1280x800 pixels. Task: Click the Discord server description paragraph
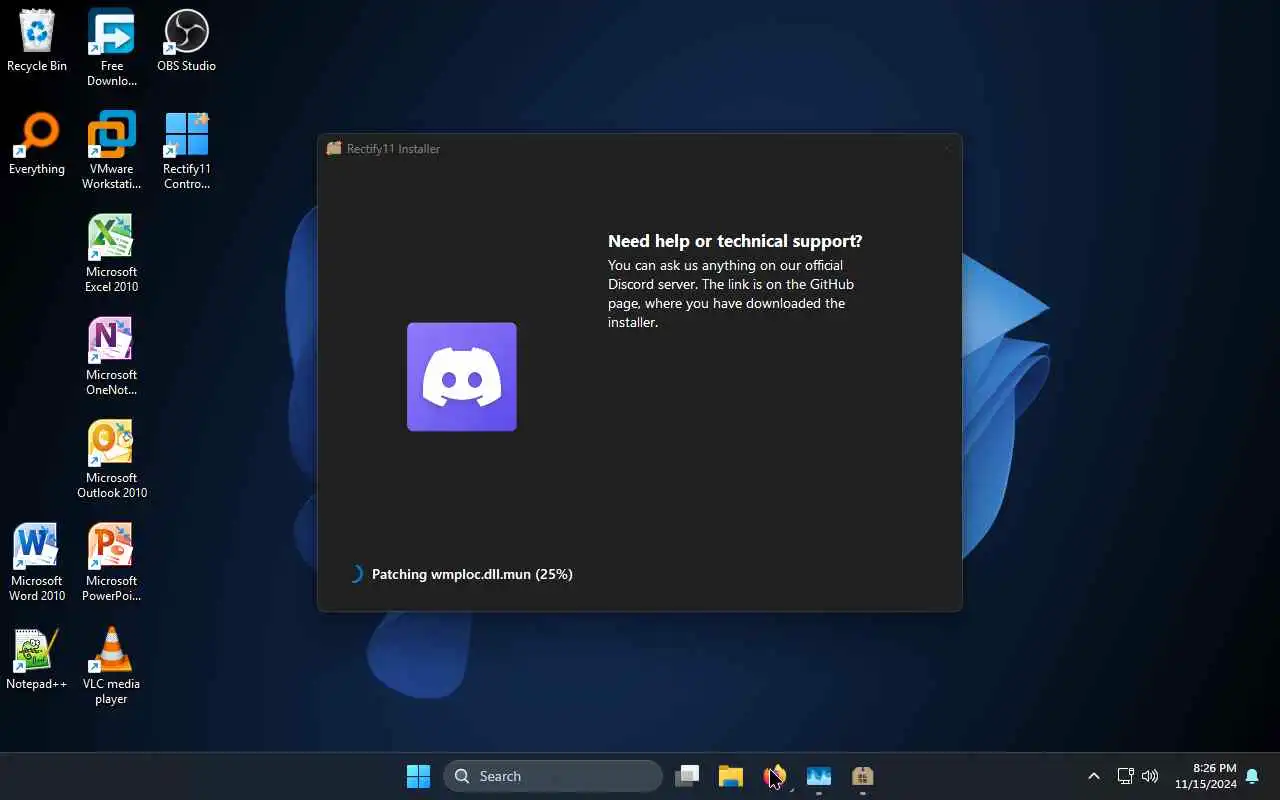(x=731, y=294)
